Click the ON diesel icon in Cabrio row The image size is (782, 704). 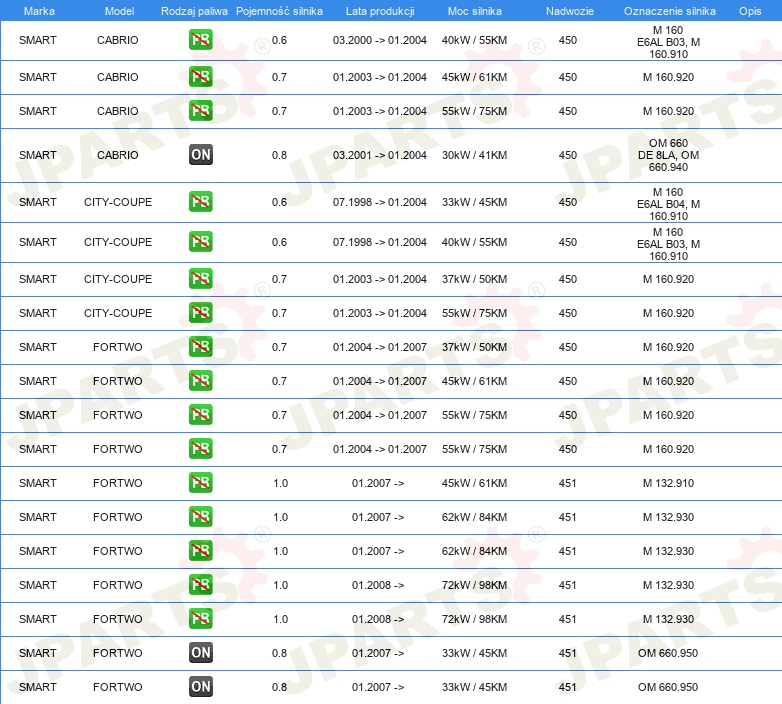pos(201,155)
